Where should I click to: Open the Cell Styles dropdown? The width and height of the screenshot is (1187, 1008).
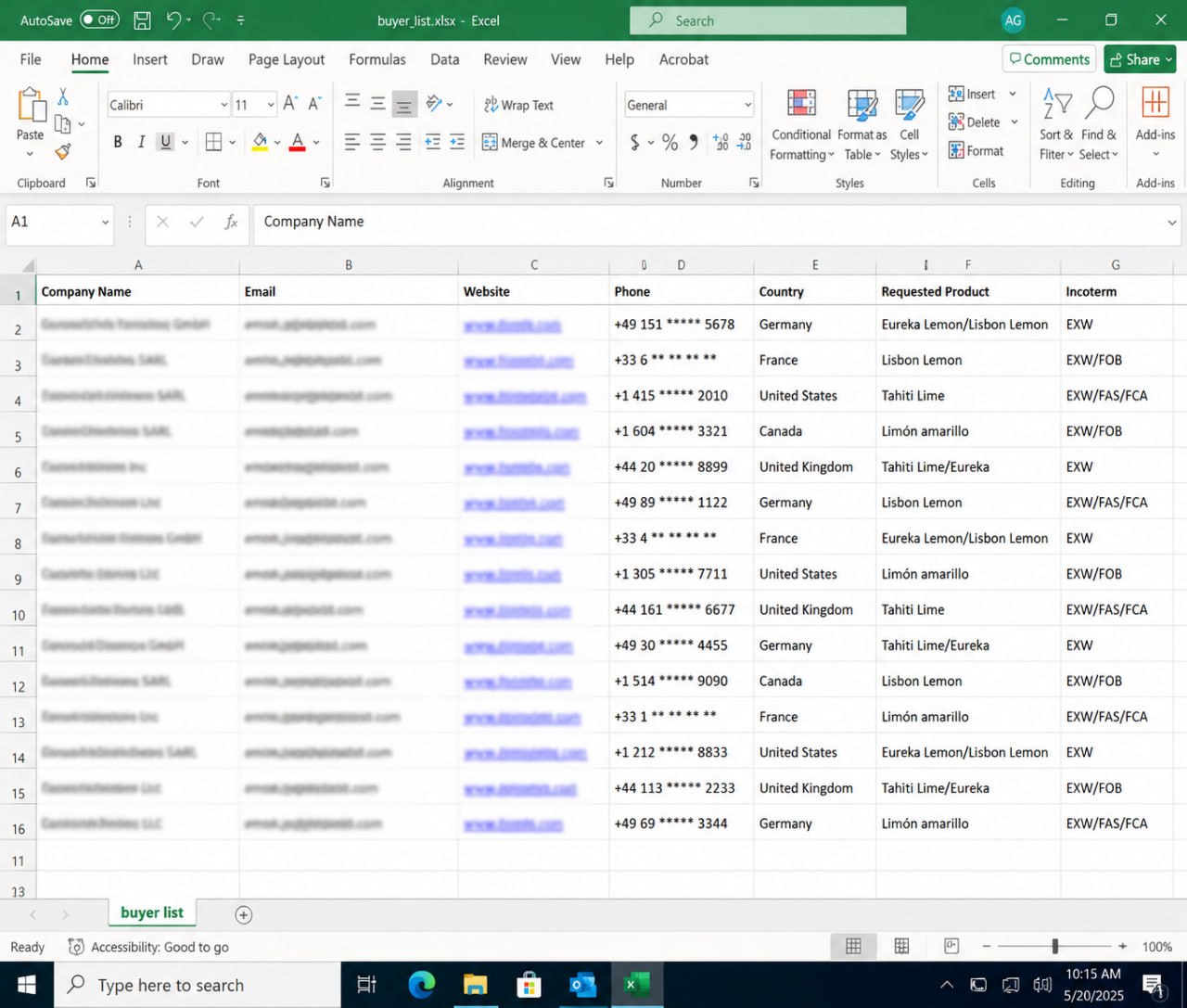[x=909, y=125]
